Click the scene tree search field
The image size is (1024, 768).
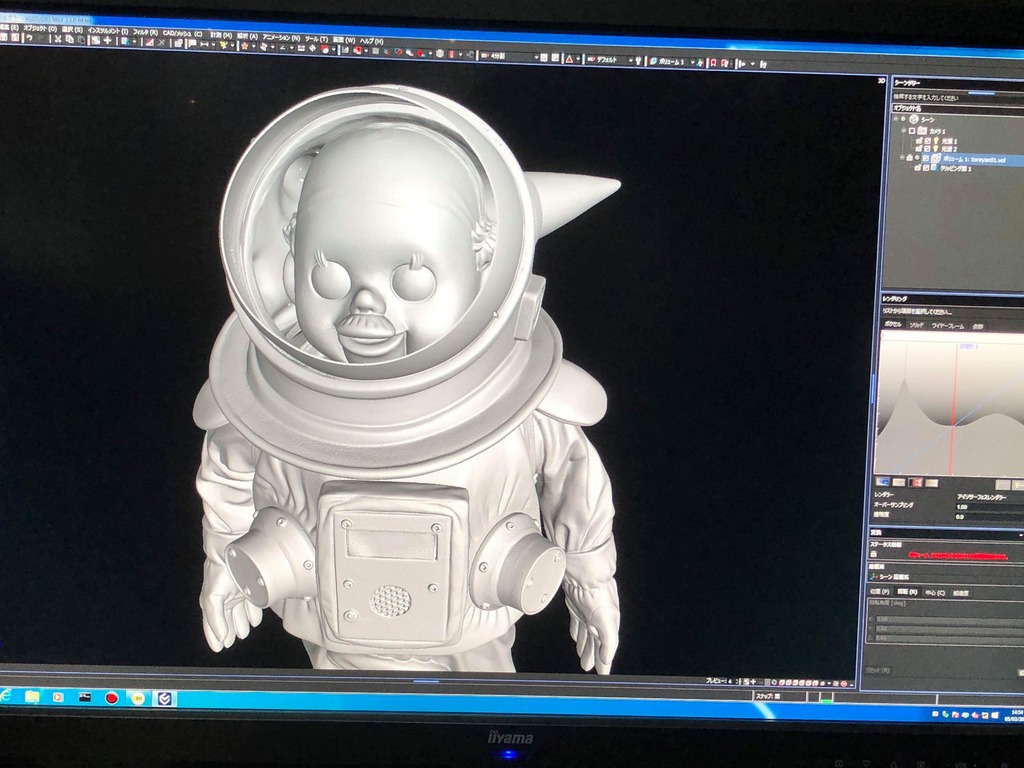tap(959, 97)
